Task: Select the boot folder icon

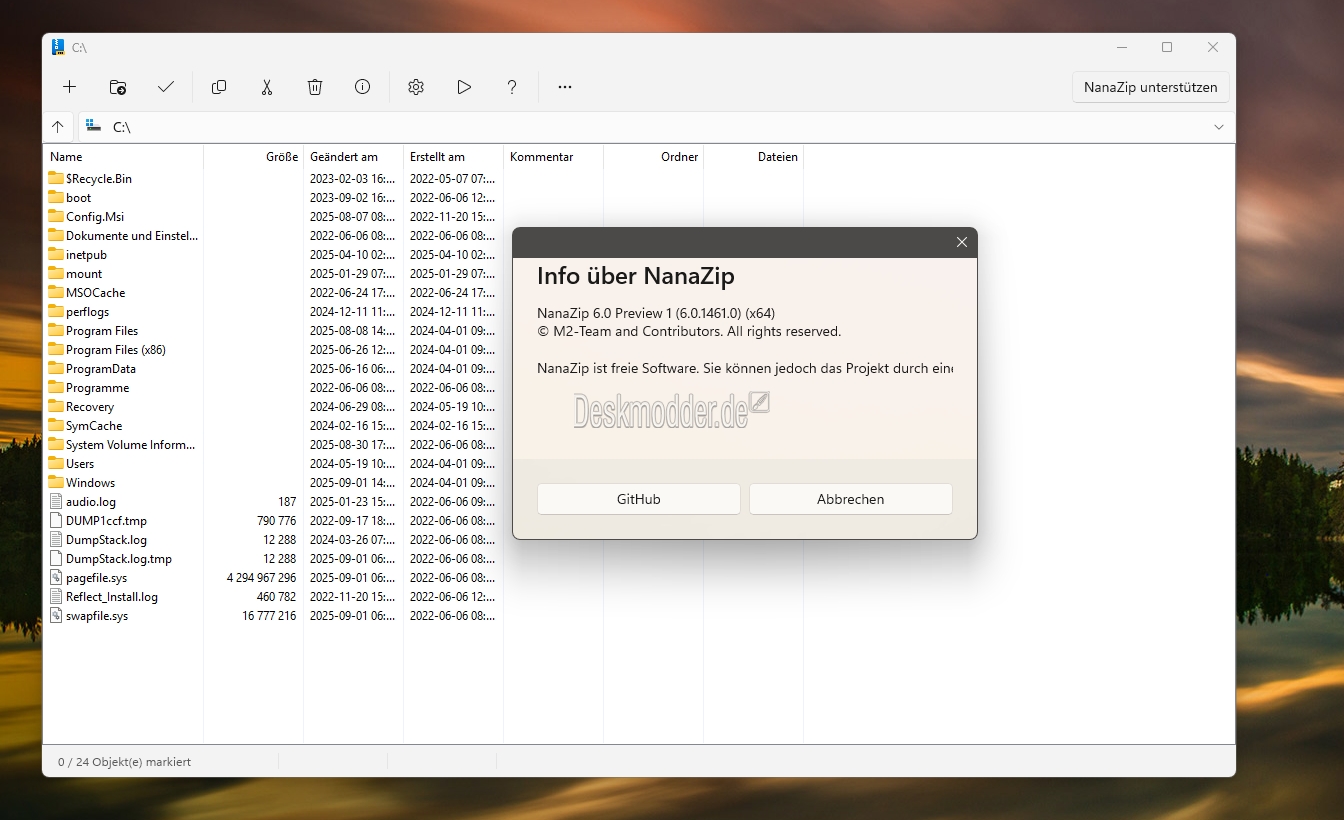Action: (56, 197)
